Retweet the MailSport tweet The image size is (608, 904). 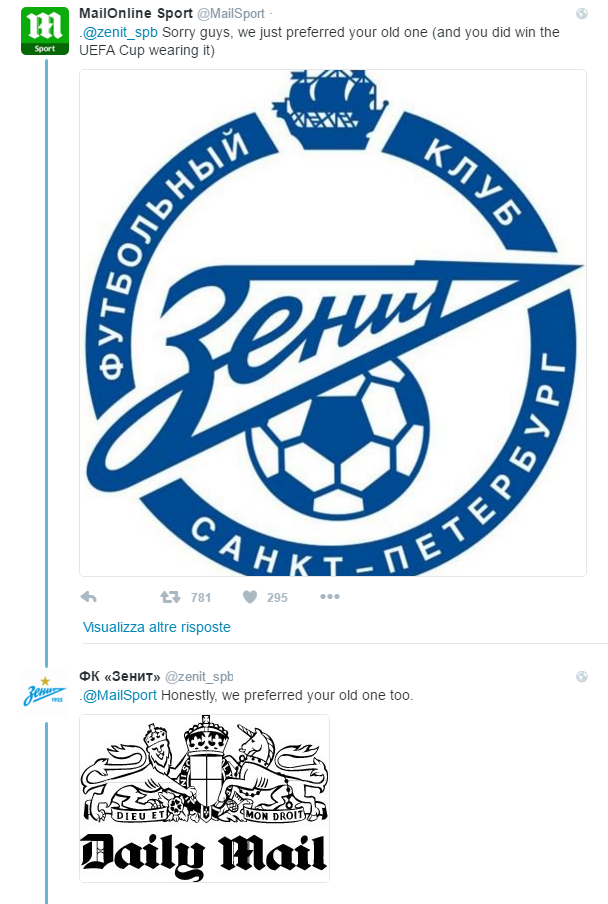coord(171,597)
